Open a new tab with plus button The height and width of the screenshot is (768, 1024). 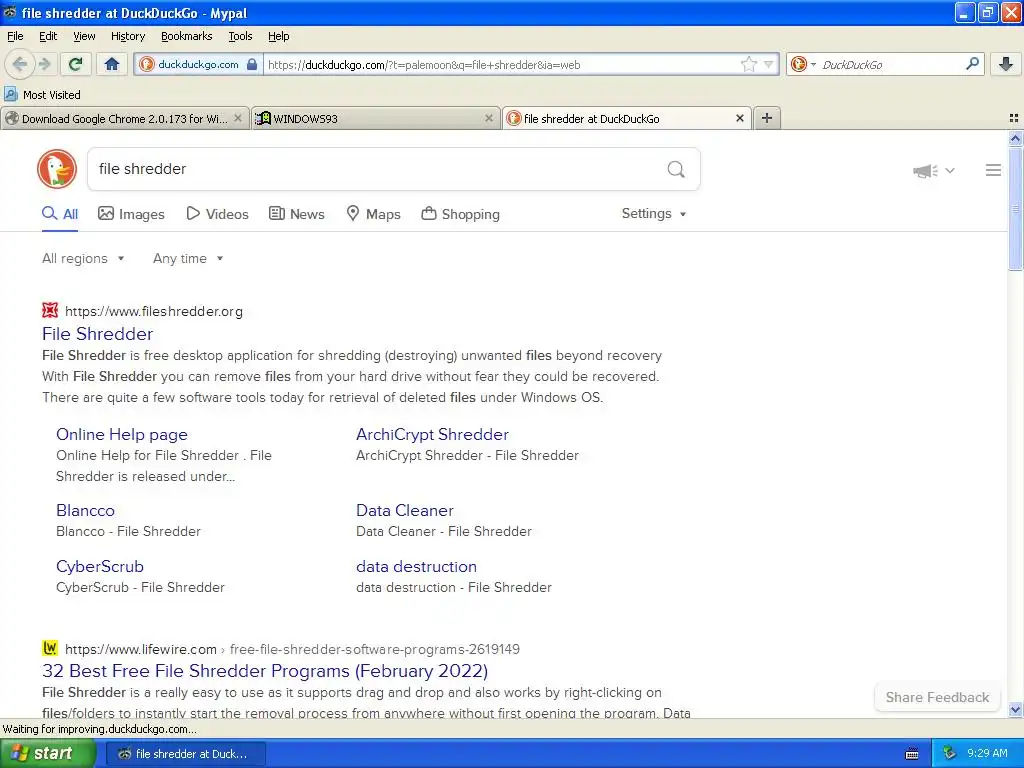[x=767, y=118]
